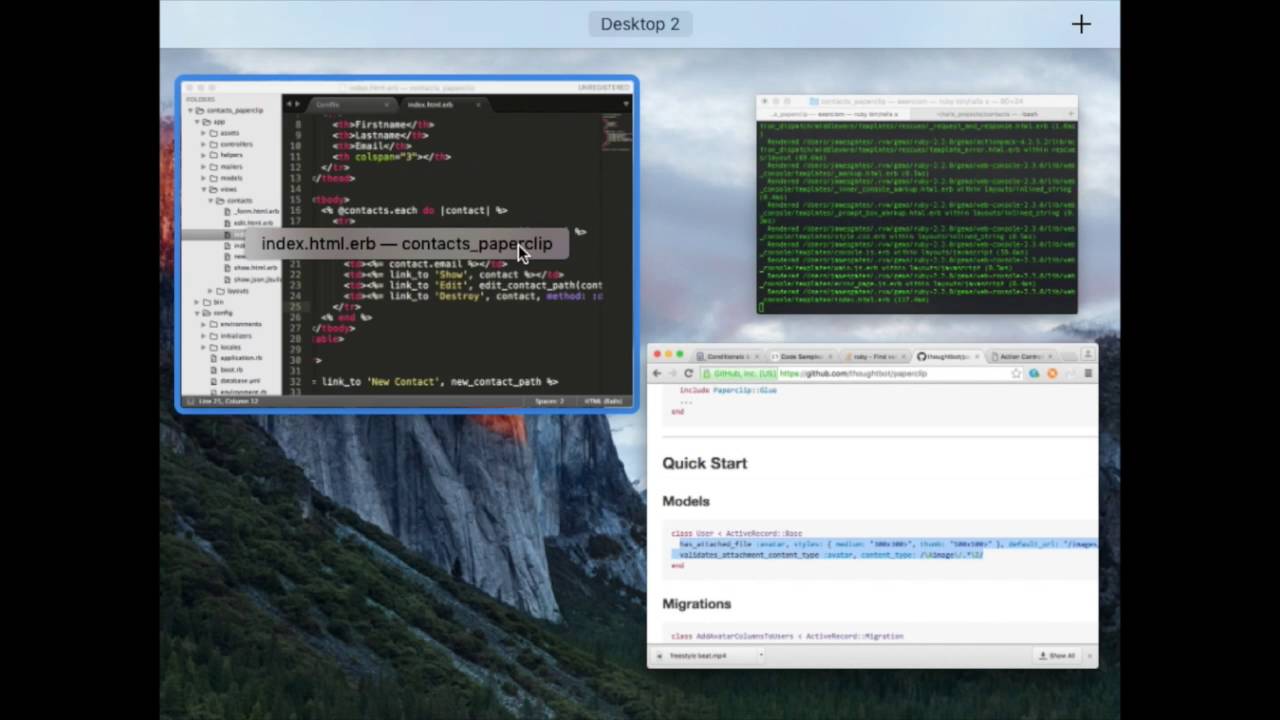Select the Terminal tab running bin/rails s

pos(835,114)
